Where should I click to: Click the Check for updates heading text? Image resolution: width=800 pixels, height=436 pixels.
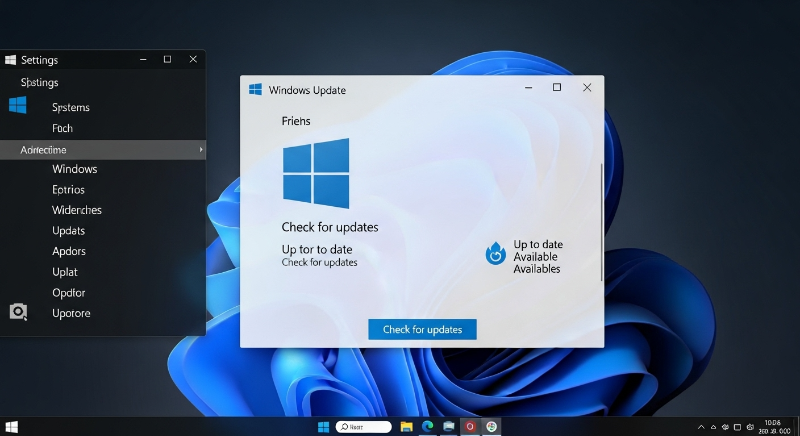pos(330,227)
